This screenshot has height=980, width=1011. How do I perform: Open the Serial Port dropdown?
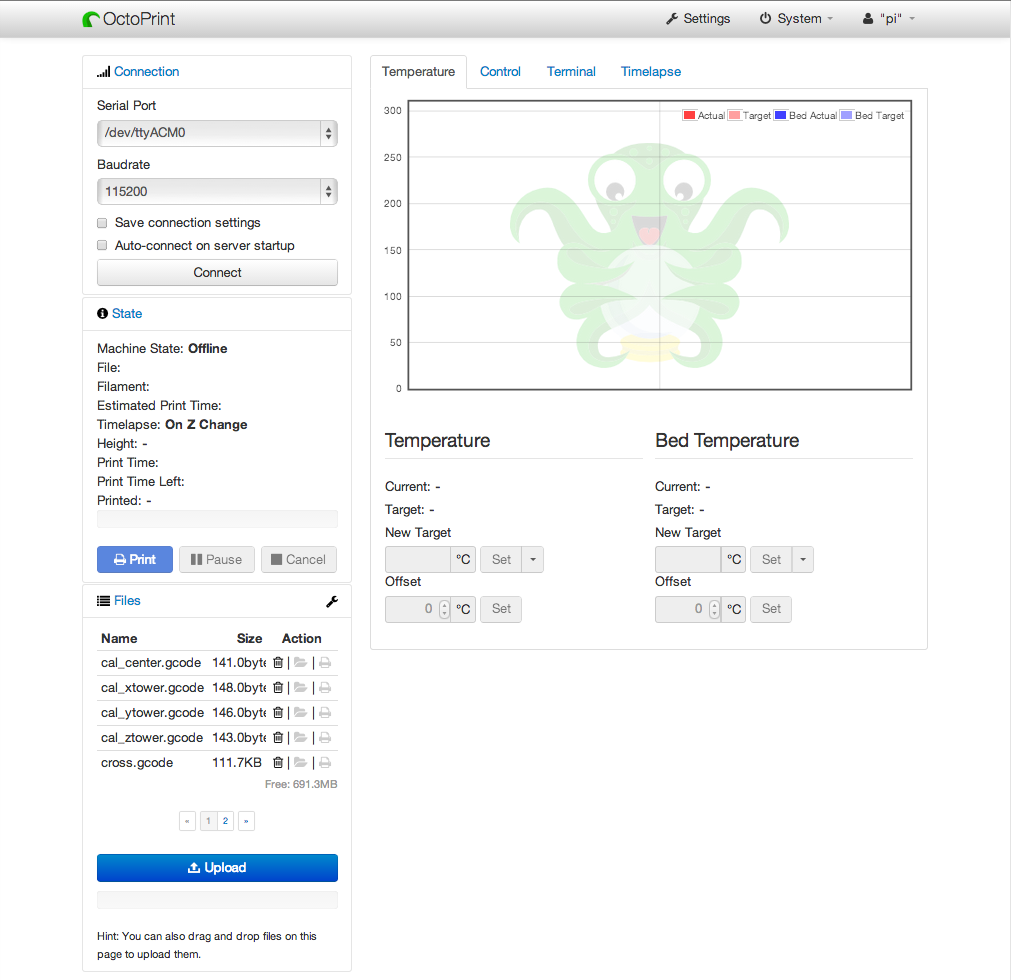[x=217, y=133]
